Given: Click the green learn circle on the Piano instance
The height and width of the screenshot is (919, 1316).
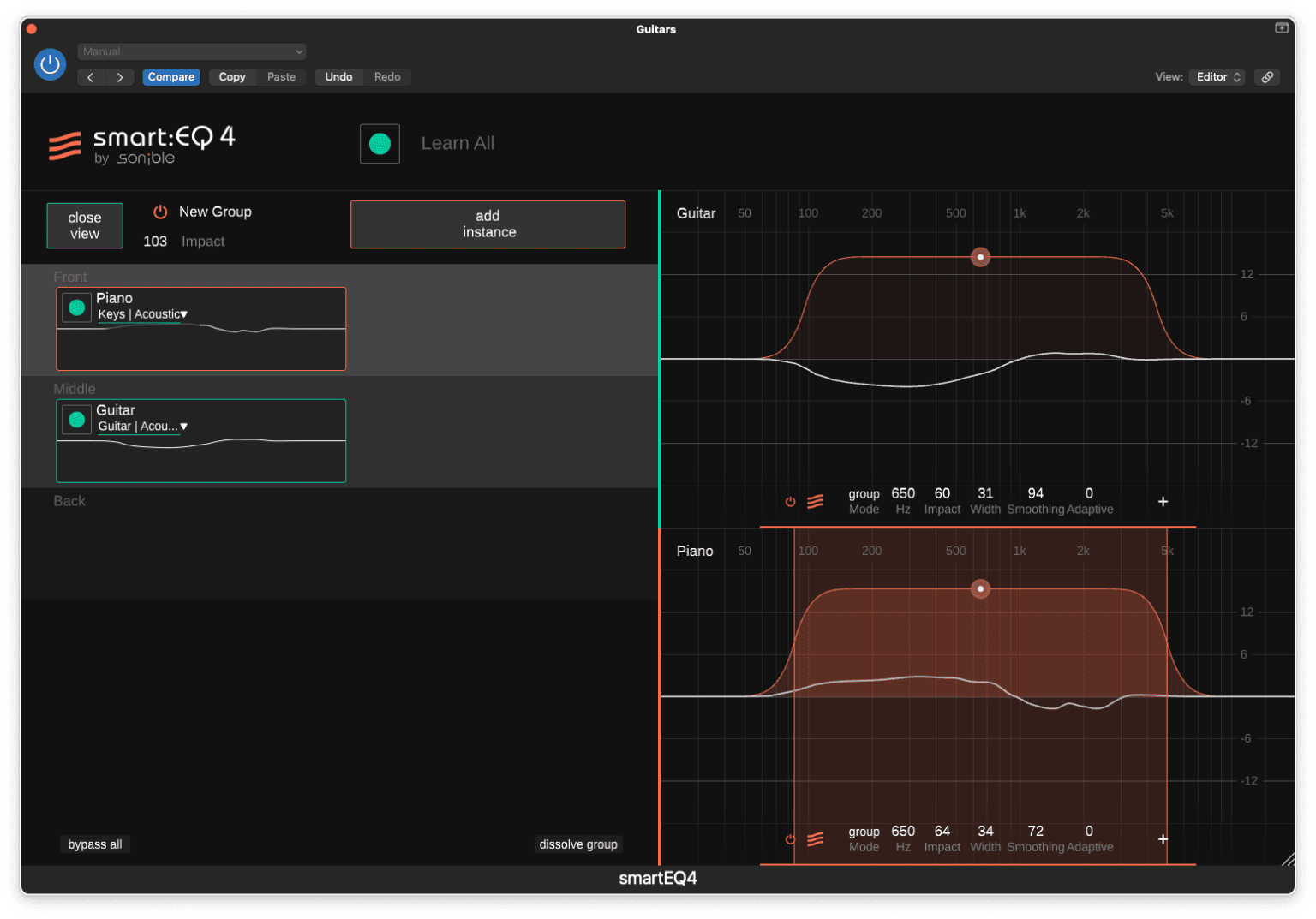Looking at the screenshot, I should [76, 307].
